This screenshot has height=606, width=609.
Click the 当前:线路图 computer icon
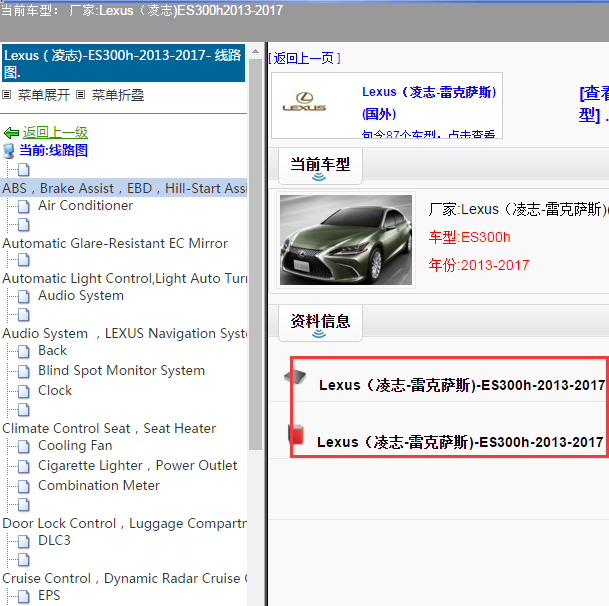[9, 151]
